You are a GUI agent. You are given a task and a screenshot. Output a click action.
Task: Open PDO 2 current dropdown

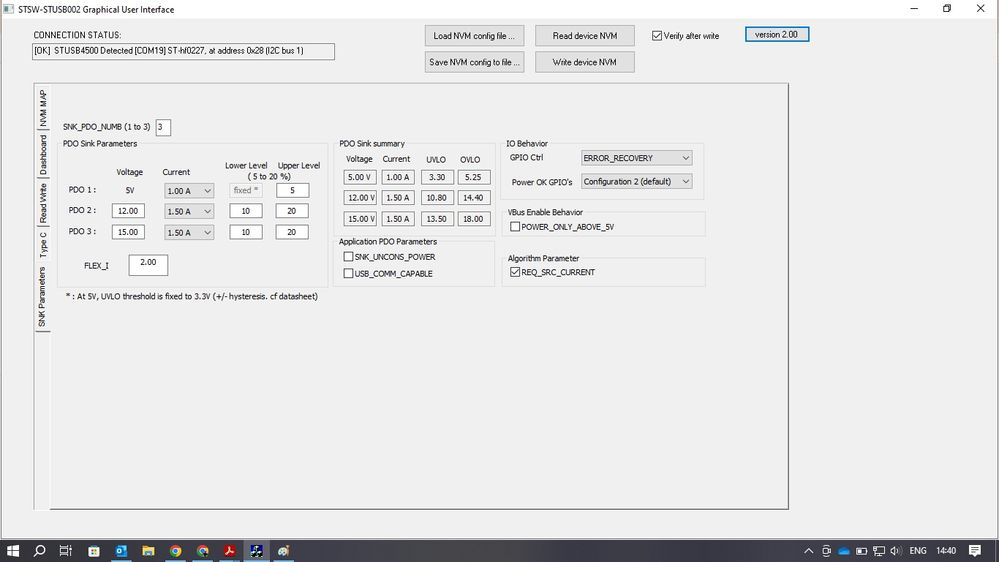point(189,211)
